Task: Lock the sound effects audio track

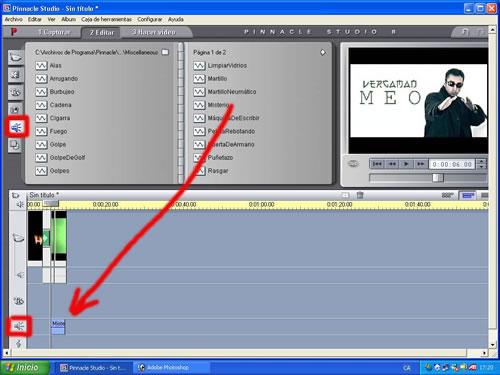Action: 19,326
